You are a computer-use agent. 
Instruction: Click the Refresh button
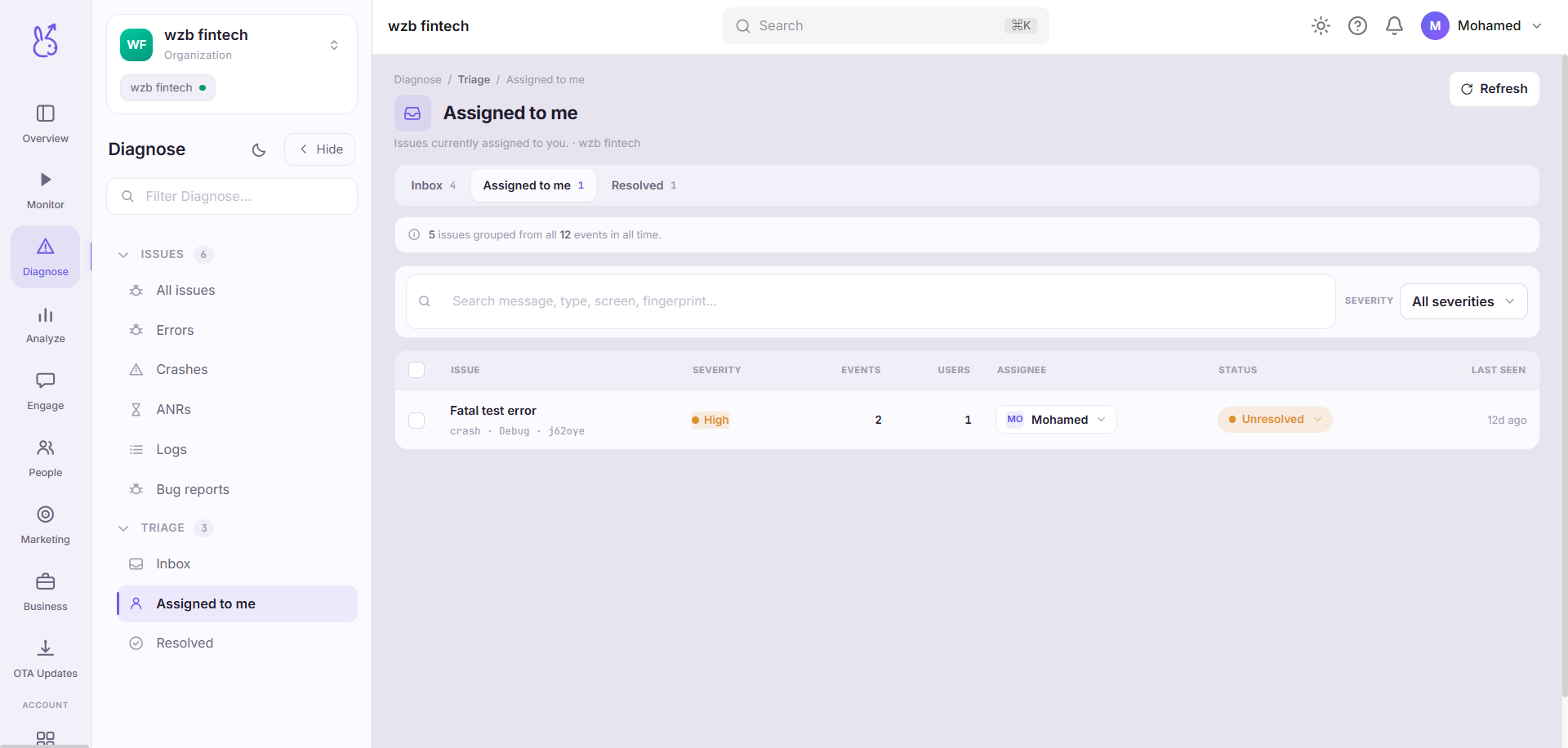click(1494, 89)
